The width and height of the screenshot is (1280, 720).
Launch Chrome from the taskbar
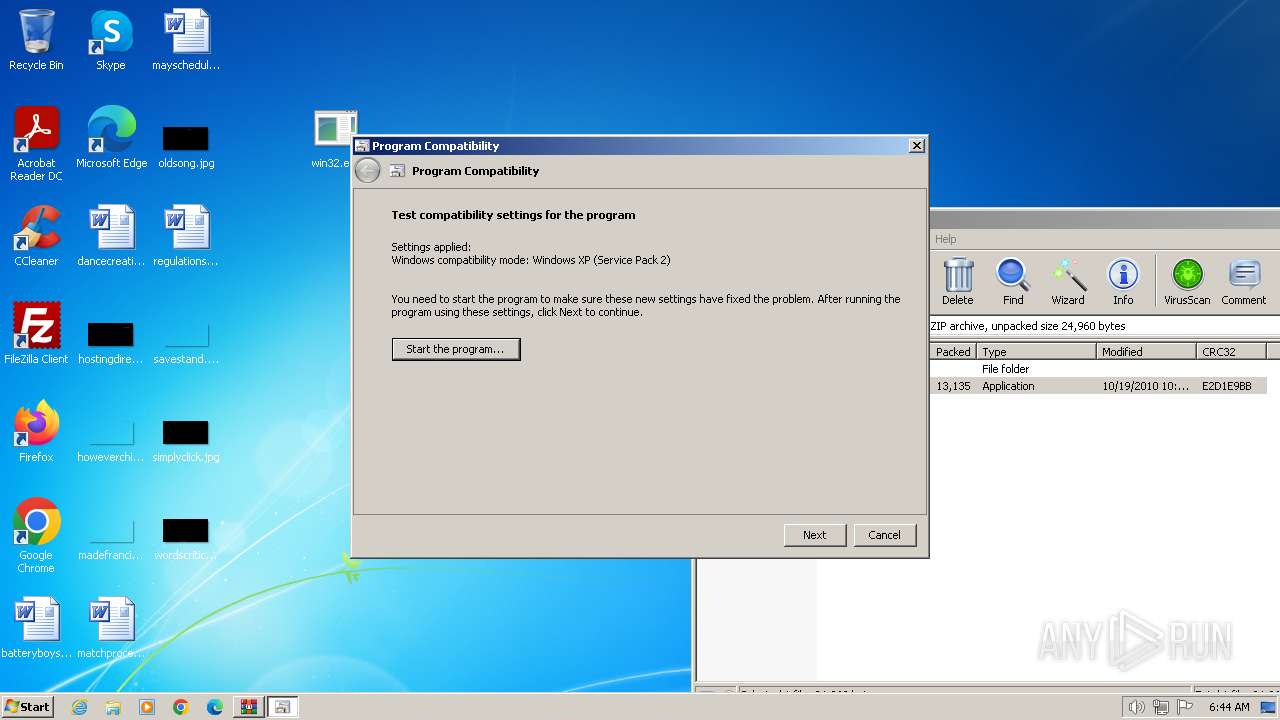181,707
